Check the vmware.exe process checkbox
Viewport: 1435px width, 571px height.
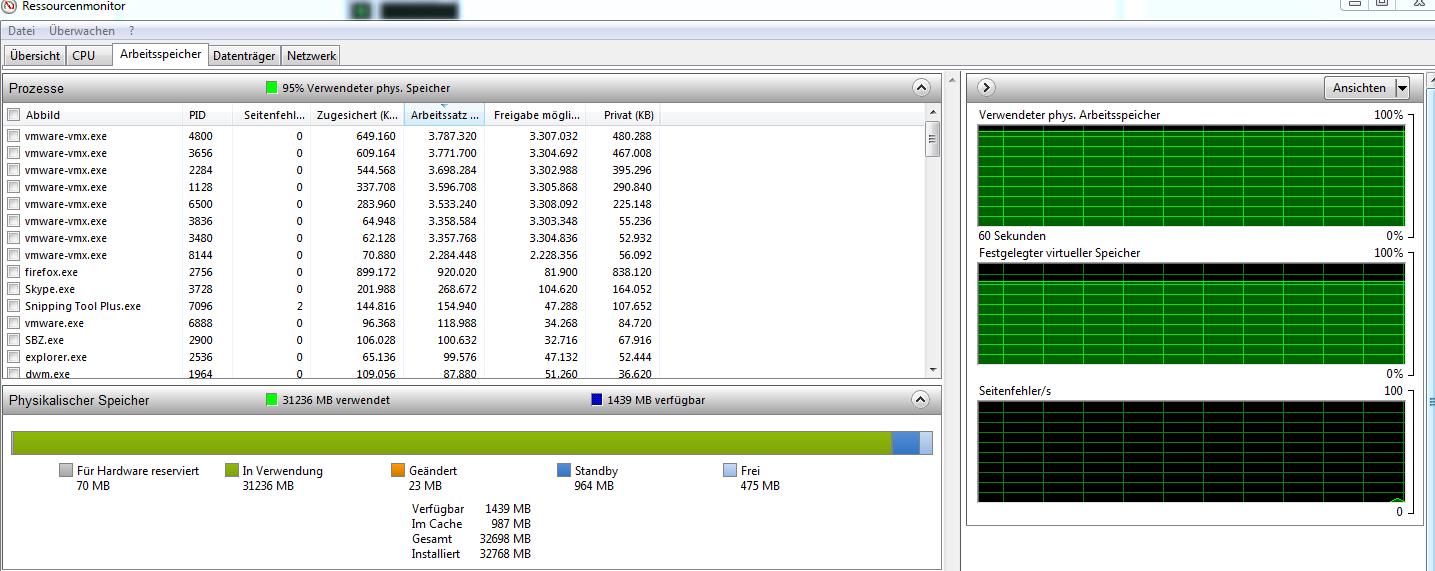(x=13, y=323)
